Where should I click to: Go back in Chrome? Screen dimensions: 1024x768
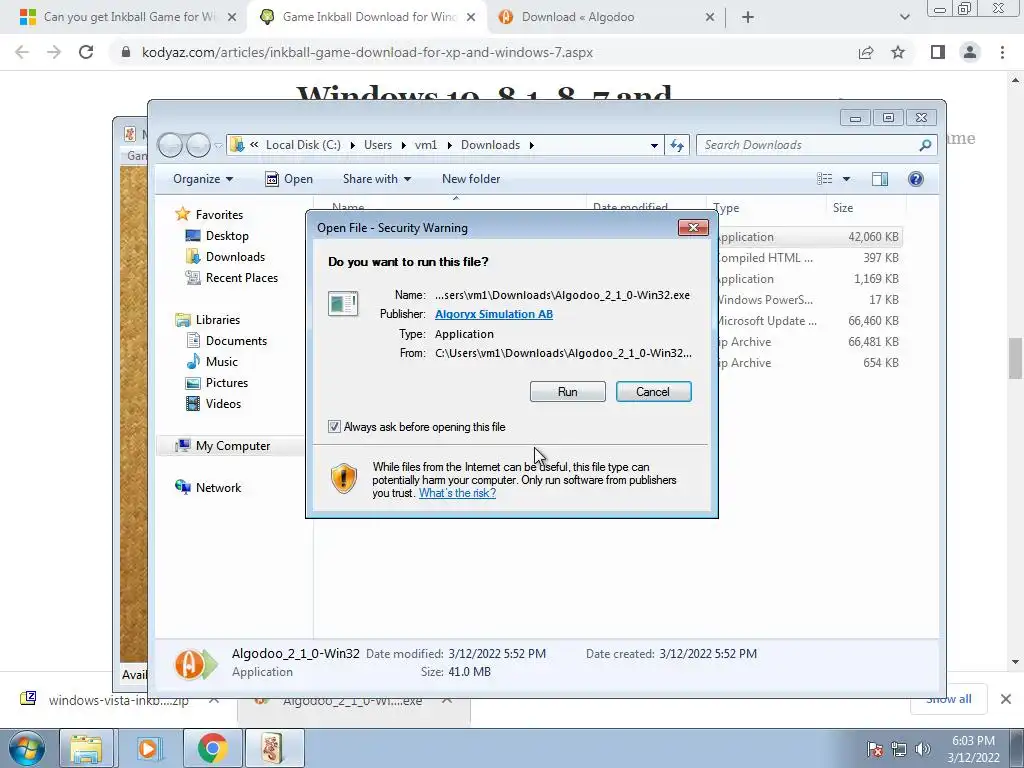22,52
